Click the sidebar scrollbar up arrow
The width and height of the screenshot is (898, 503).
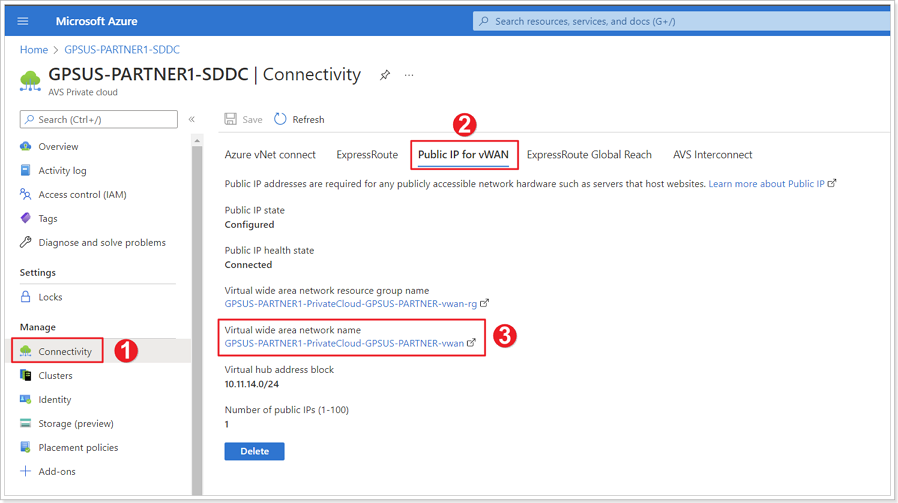197,140
